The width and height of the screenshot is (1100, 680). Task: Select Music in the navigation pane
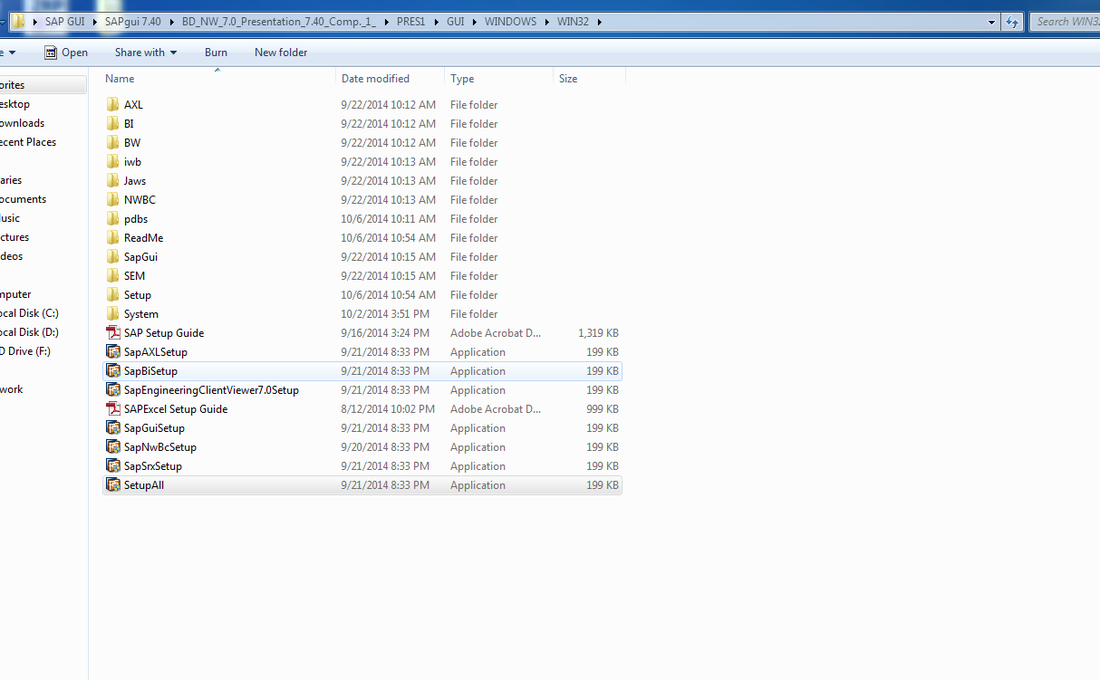pyautogui.click(x=11, y=218)
